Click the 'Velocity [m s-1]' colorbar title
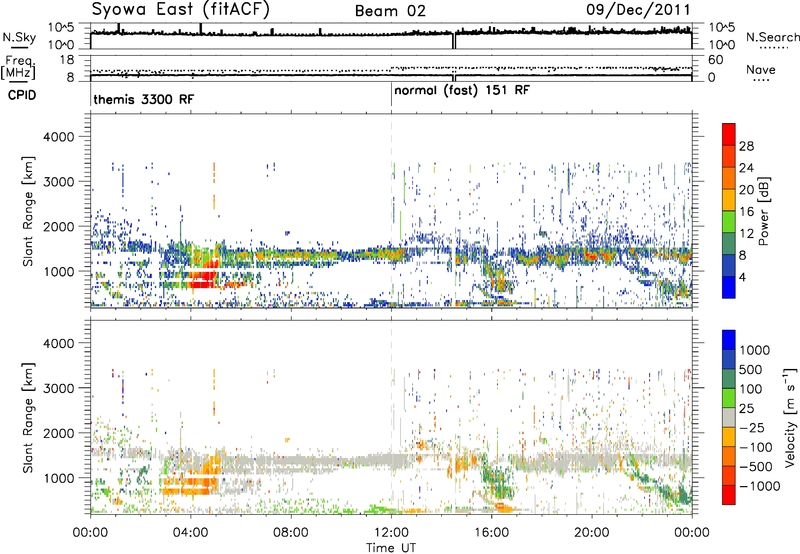800x554 pixels. point(790,417)
